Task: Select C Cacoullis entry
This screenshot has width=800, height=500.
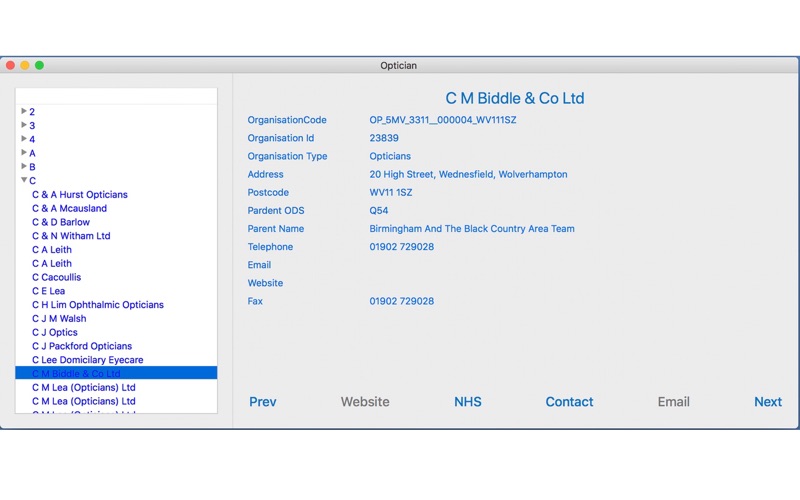Action: pos(57,277)
